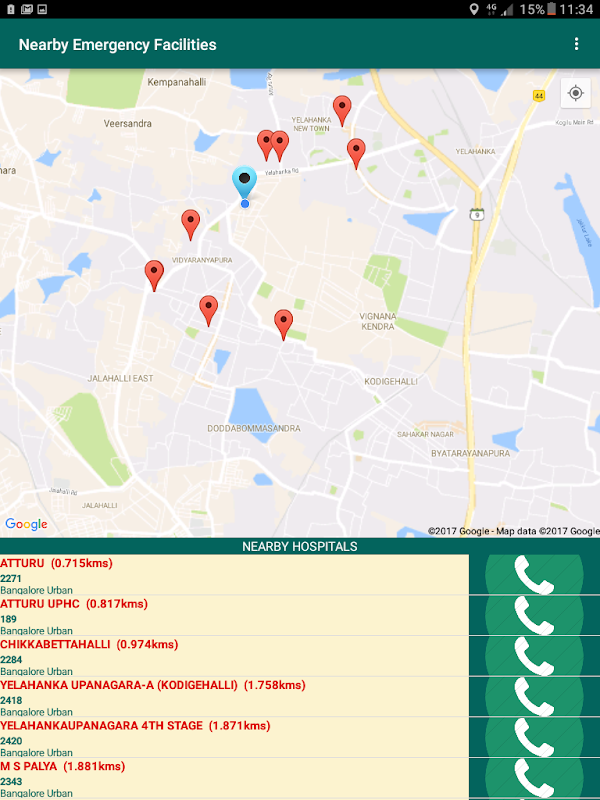Select YELAHANKAUPANAGARA 4TH STAGE (1.871kms) entry
Viewport: 600px width, 800px height.
234,737
